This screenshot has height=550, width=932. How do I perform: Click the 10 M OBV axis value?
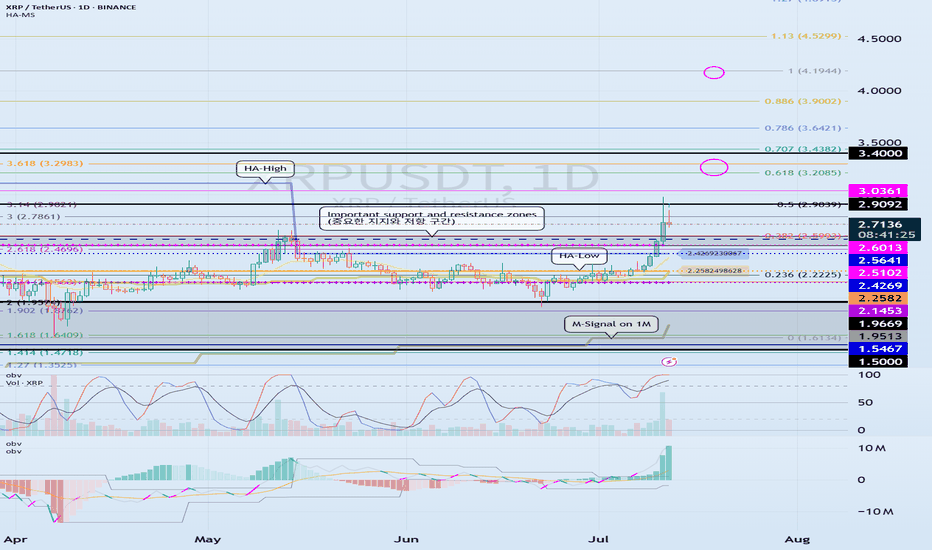tap(871, 448)
